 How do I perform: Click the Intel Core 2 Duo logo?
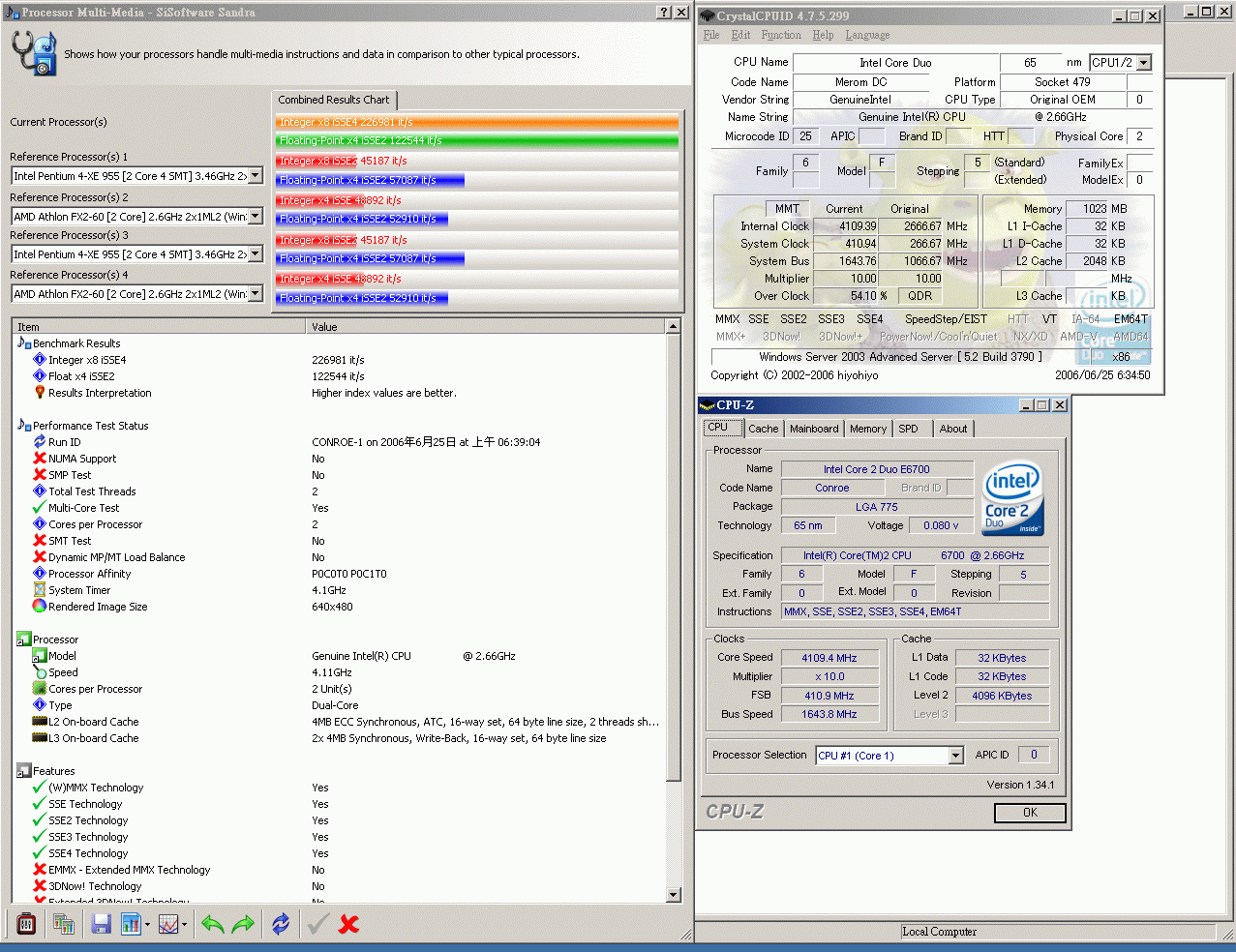[1012, 498]
